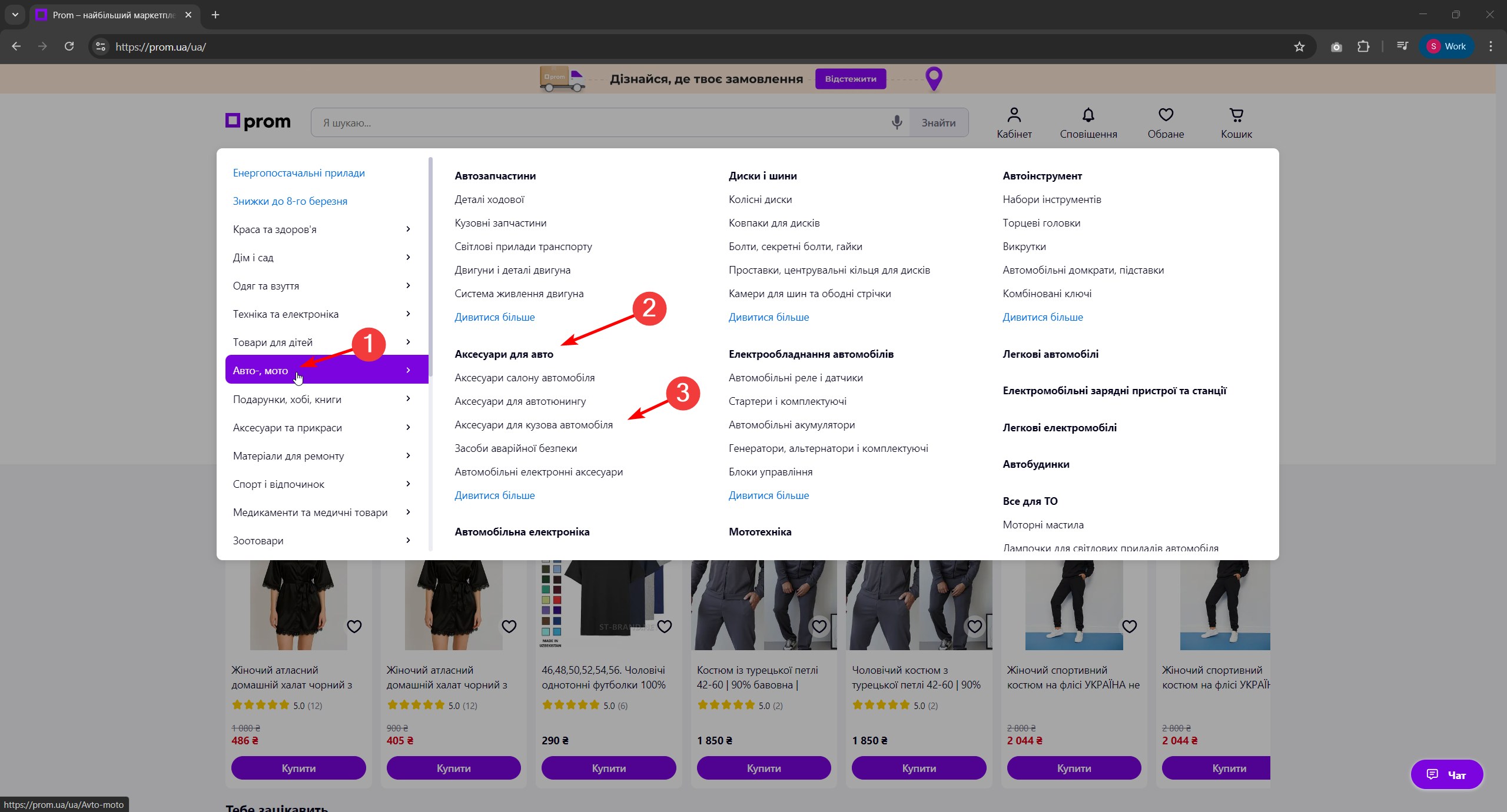
Task: Expand the Зоотовари category chevron
Action: tap(408, 540)
